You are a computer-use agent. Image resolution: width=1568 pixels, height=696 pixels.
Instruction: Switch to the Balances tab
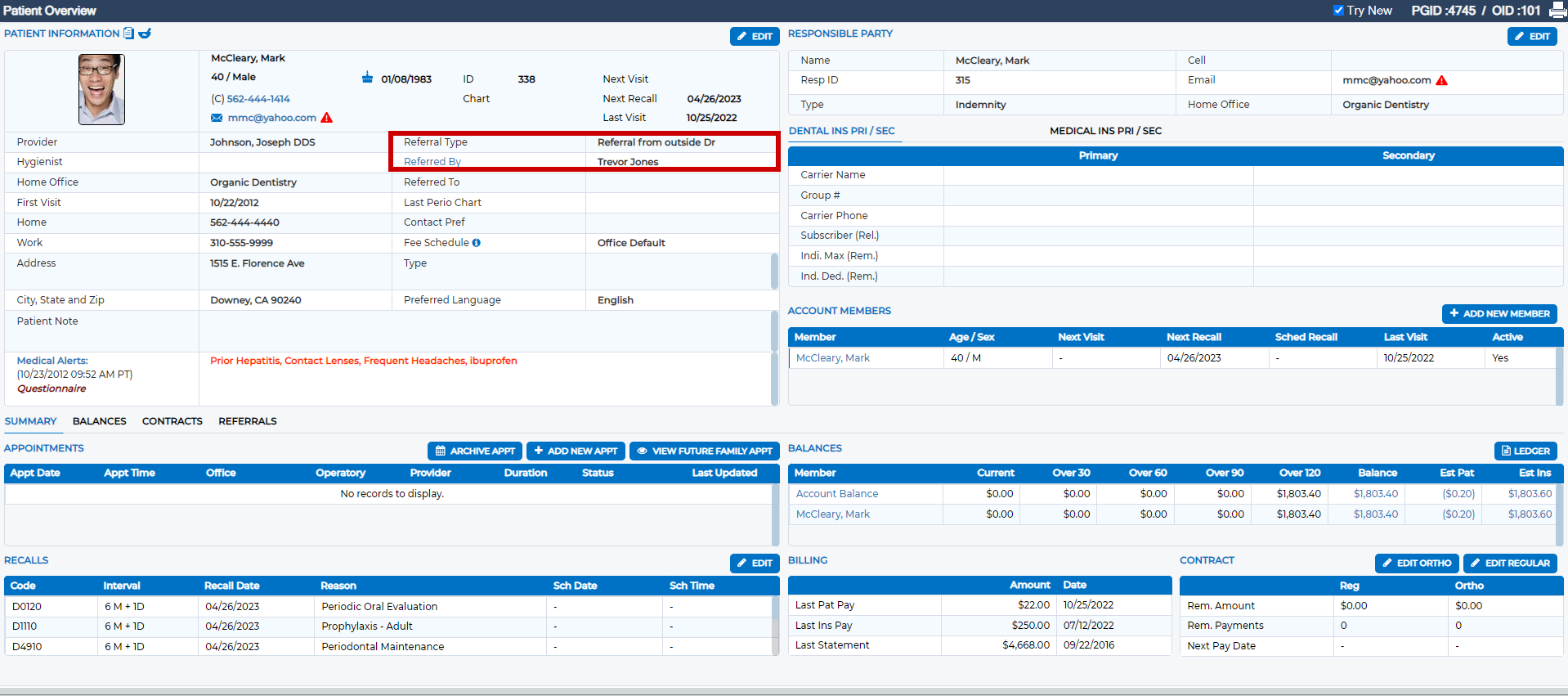click(x=100, y=421)
